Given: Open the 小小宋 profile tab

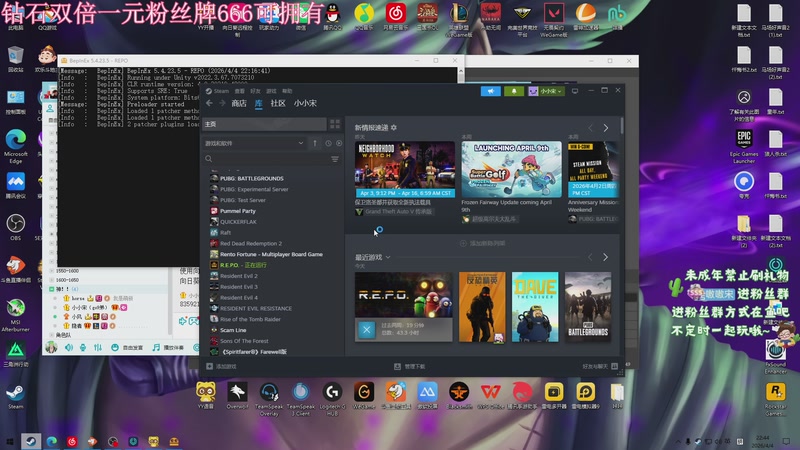Looking at the screenshot, I should point(305,103).
